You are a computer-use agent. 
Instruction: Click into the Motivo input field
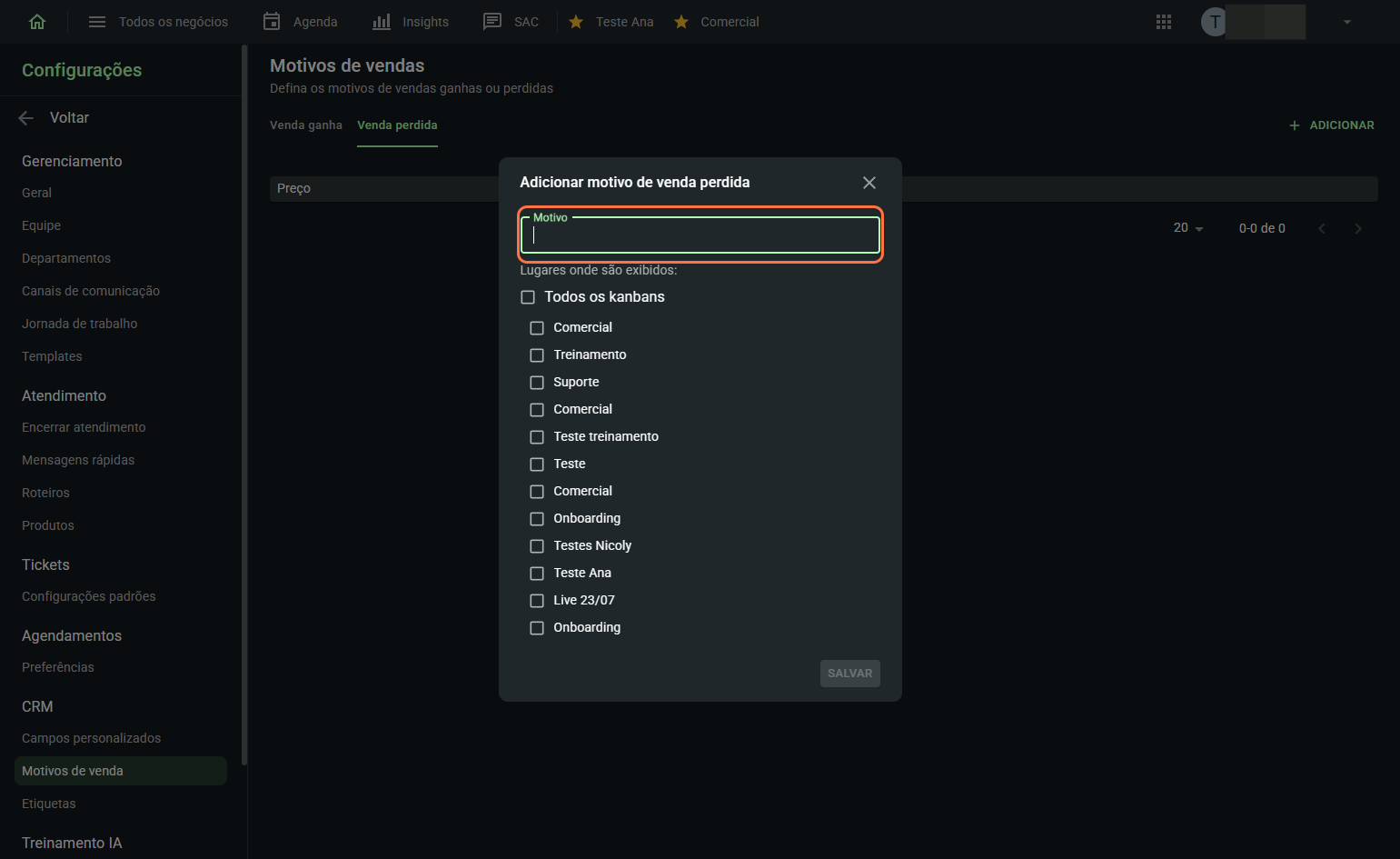click(700, 235)
